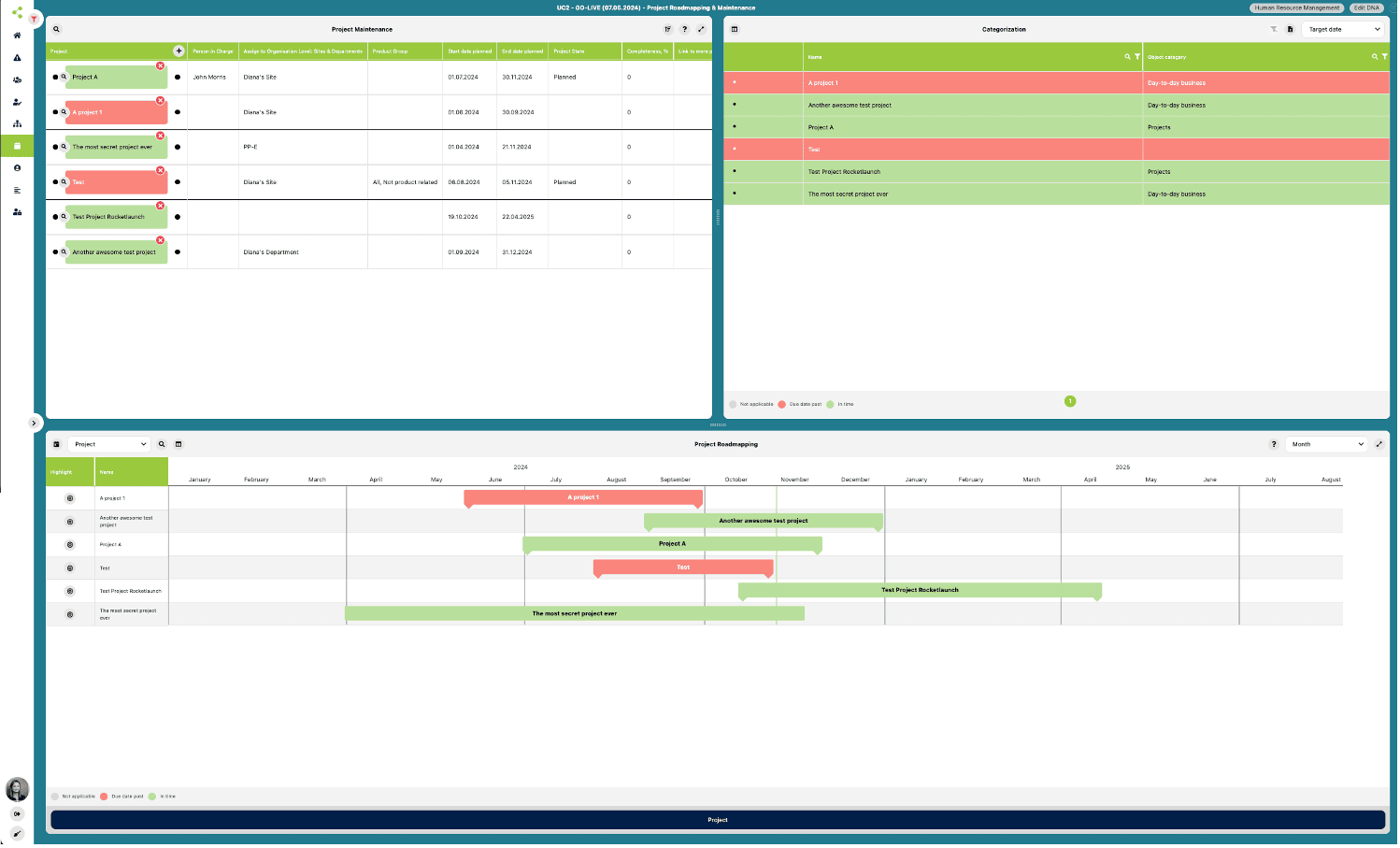Sort by Start date planned column
The width and height of the screenshot is (1400, 848).
pyautogui.click(x=469, y=51)
